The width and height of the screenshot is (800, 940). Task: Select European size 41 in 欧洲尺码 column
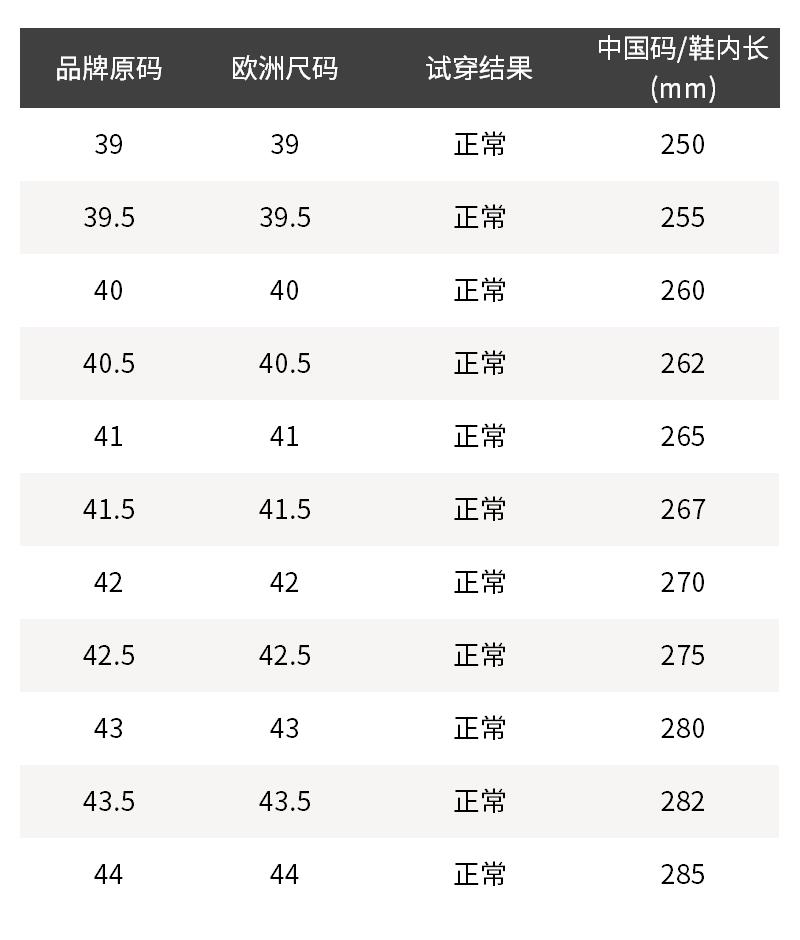(x=285, y=437)
